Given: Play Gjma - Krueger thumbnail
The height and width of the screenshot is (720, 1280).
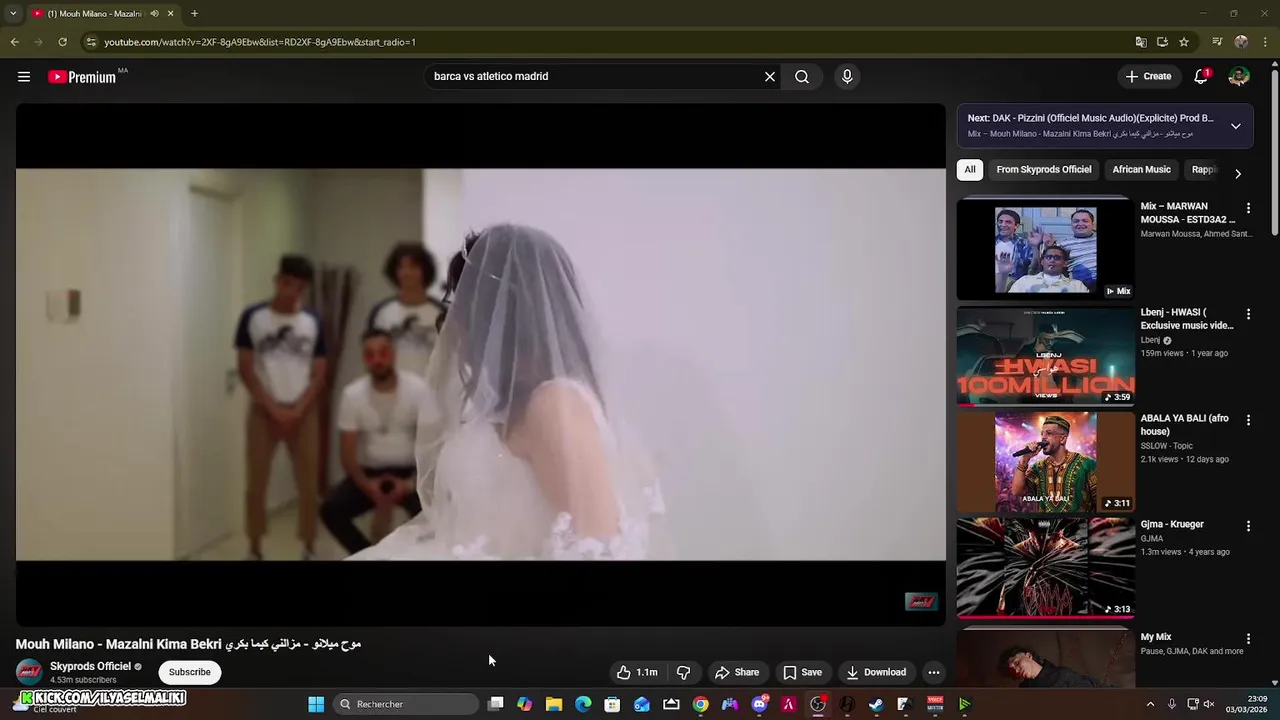Looking at the screenshot, I should pyautogui.click(x=1045, y=568).
